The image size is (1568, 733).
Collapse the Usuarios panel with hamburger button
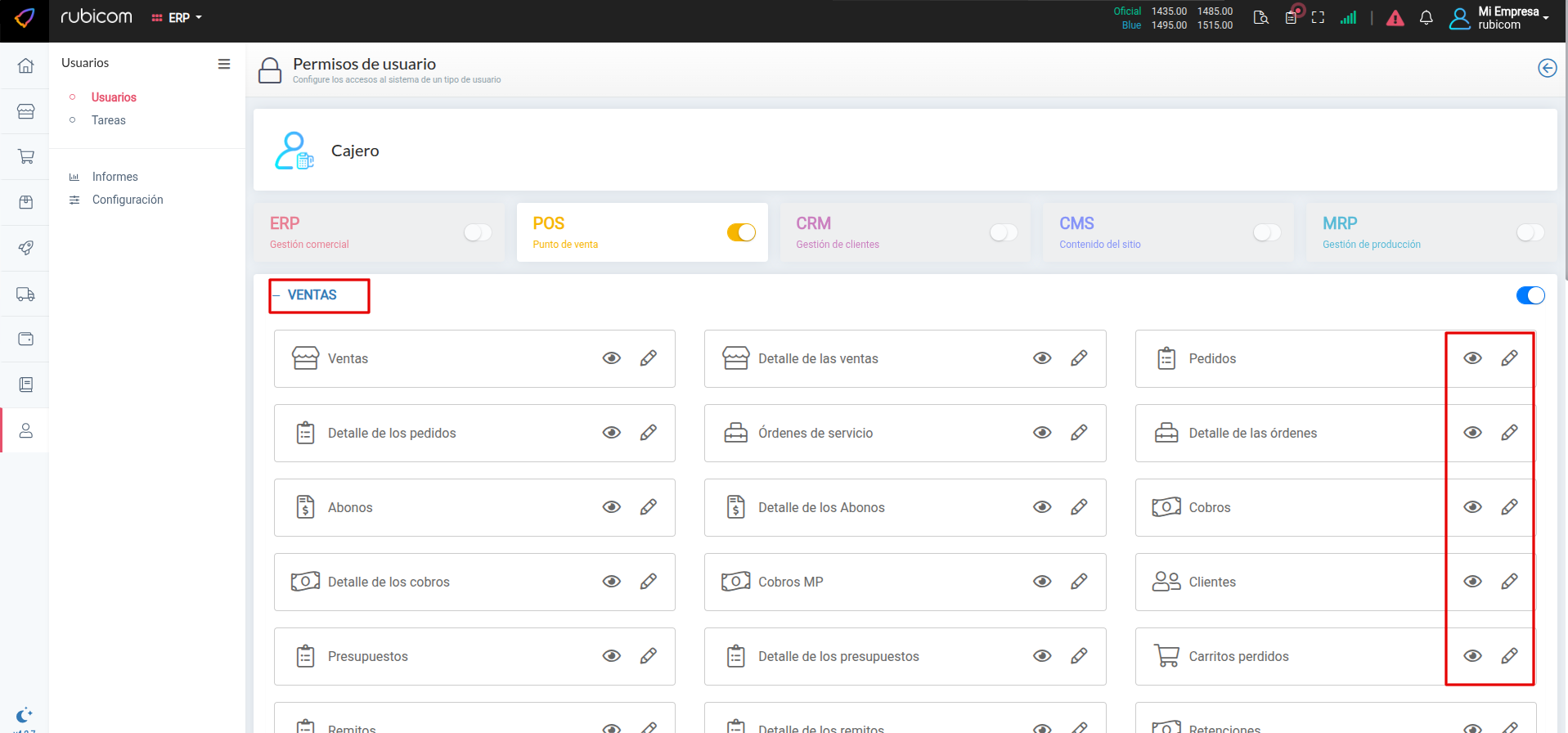(x=224, y=64)
